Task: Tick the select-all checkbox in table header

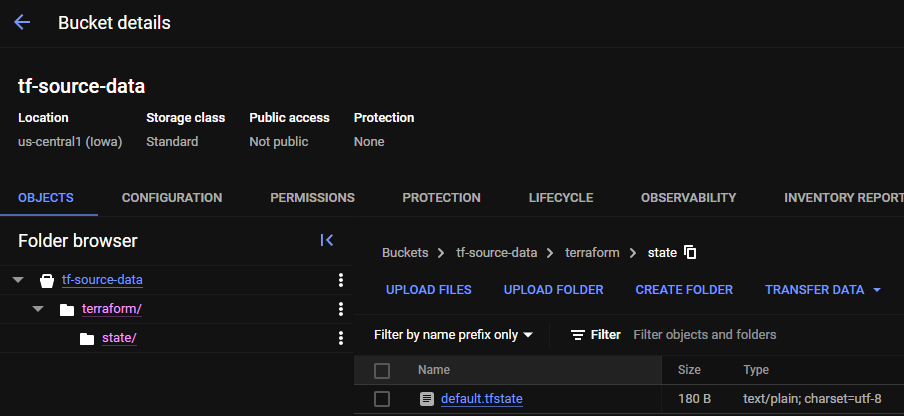Action: coord(382,370)
